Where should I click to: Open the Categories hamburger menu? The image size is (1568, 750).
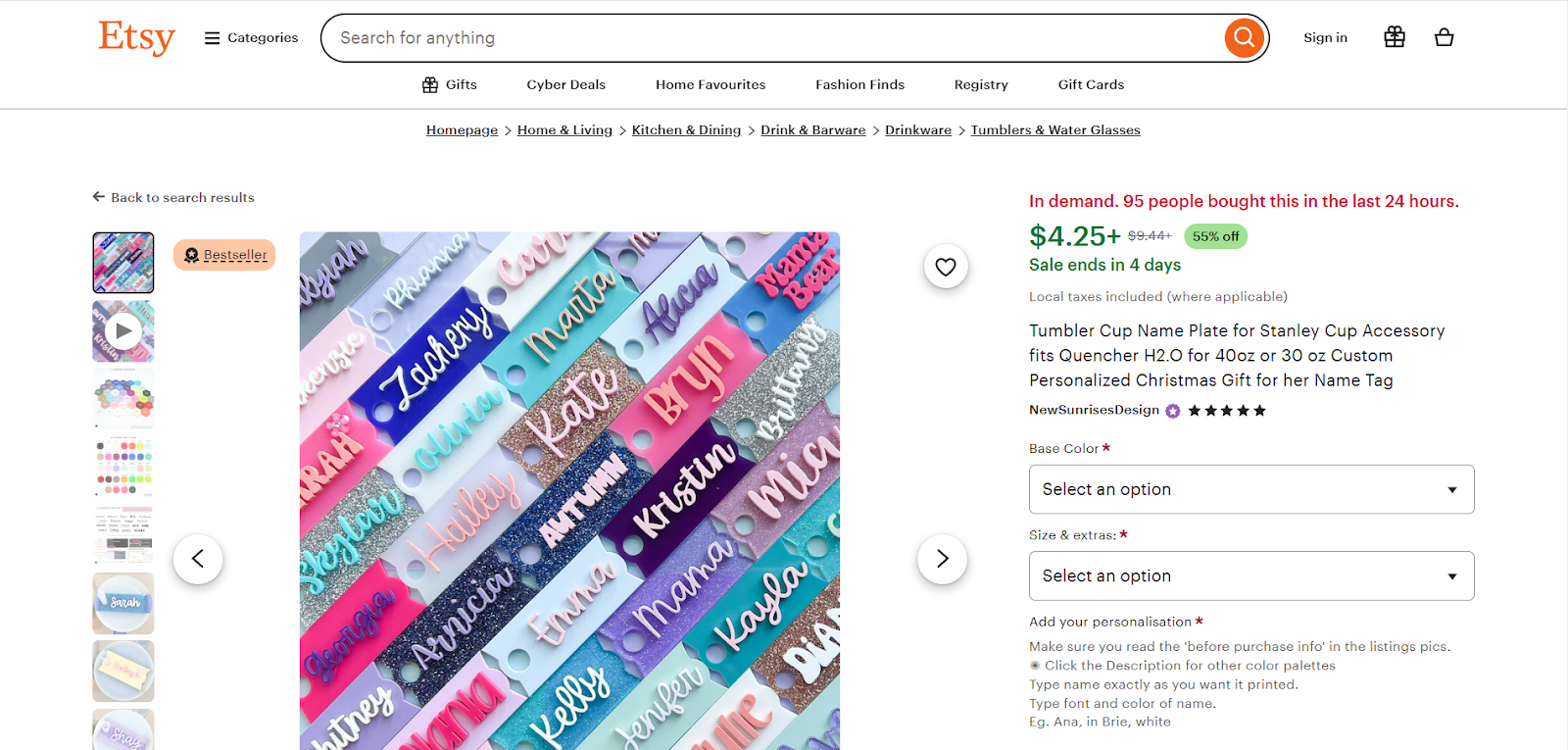[x=251, y=38]
